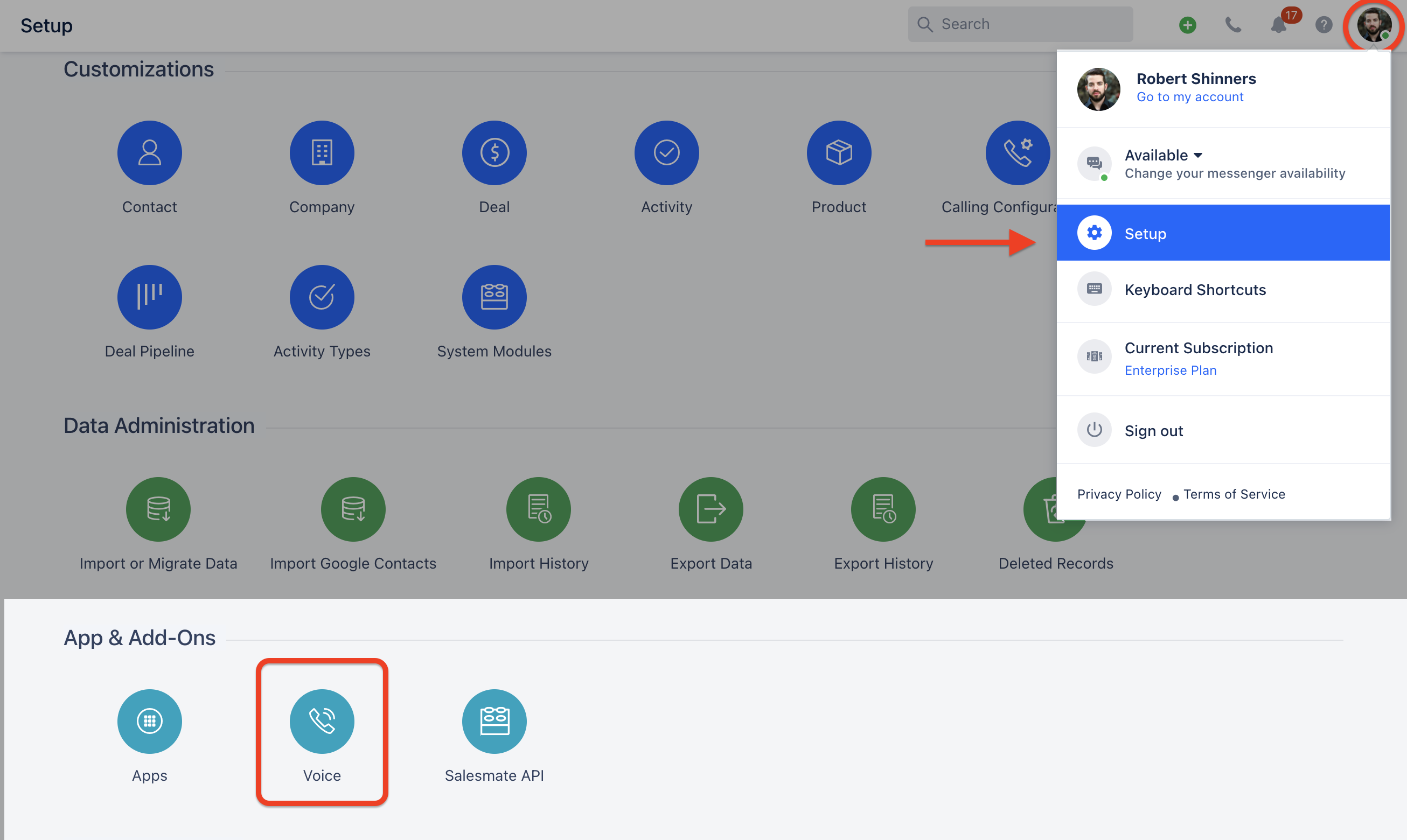Viewport: 1407px width, 840px height.
Task: Click the Deal Pipeline label
Action: [x=149, y=352]
